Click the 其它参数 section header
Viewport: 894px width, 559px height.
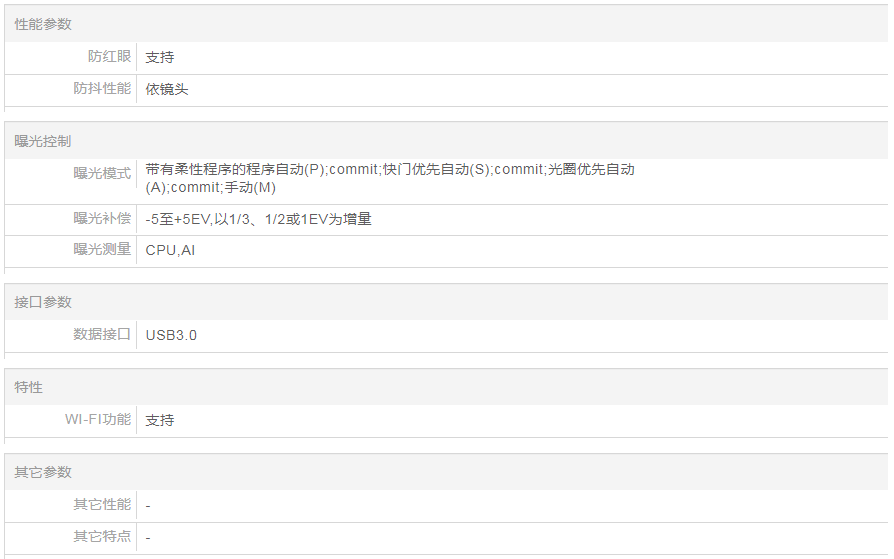click(43, 472)
